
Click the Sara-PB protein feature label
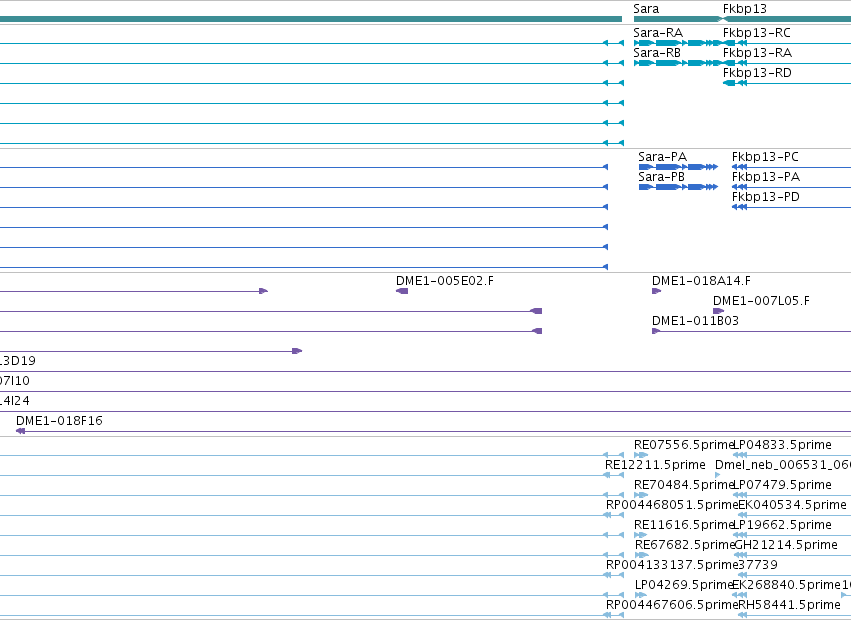(662, 177)
